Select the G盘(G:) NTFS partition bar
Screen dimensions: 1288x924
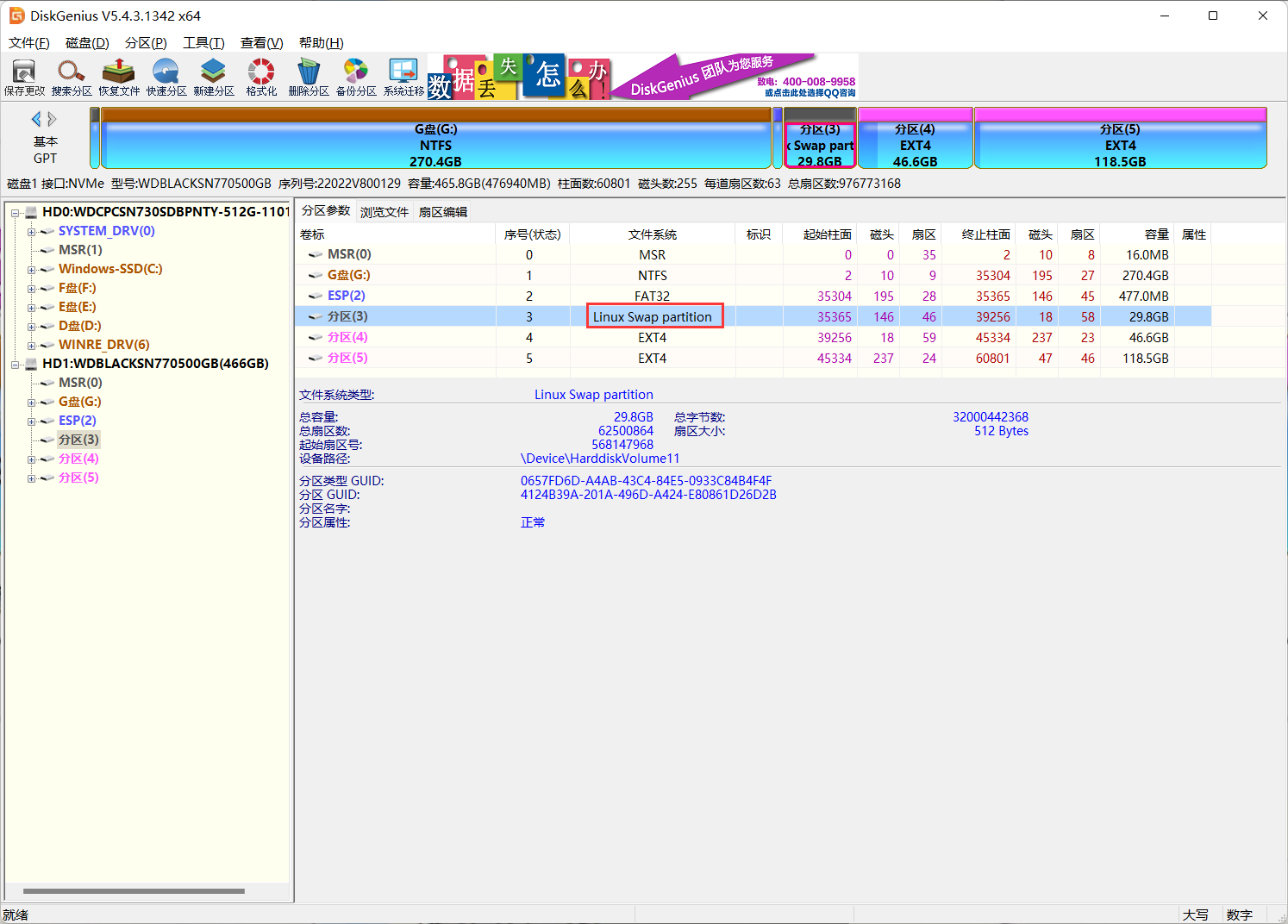click(x=436, y=138)
